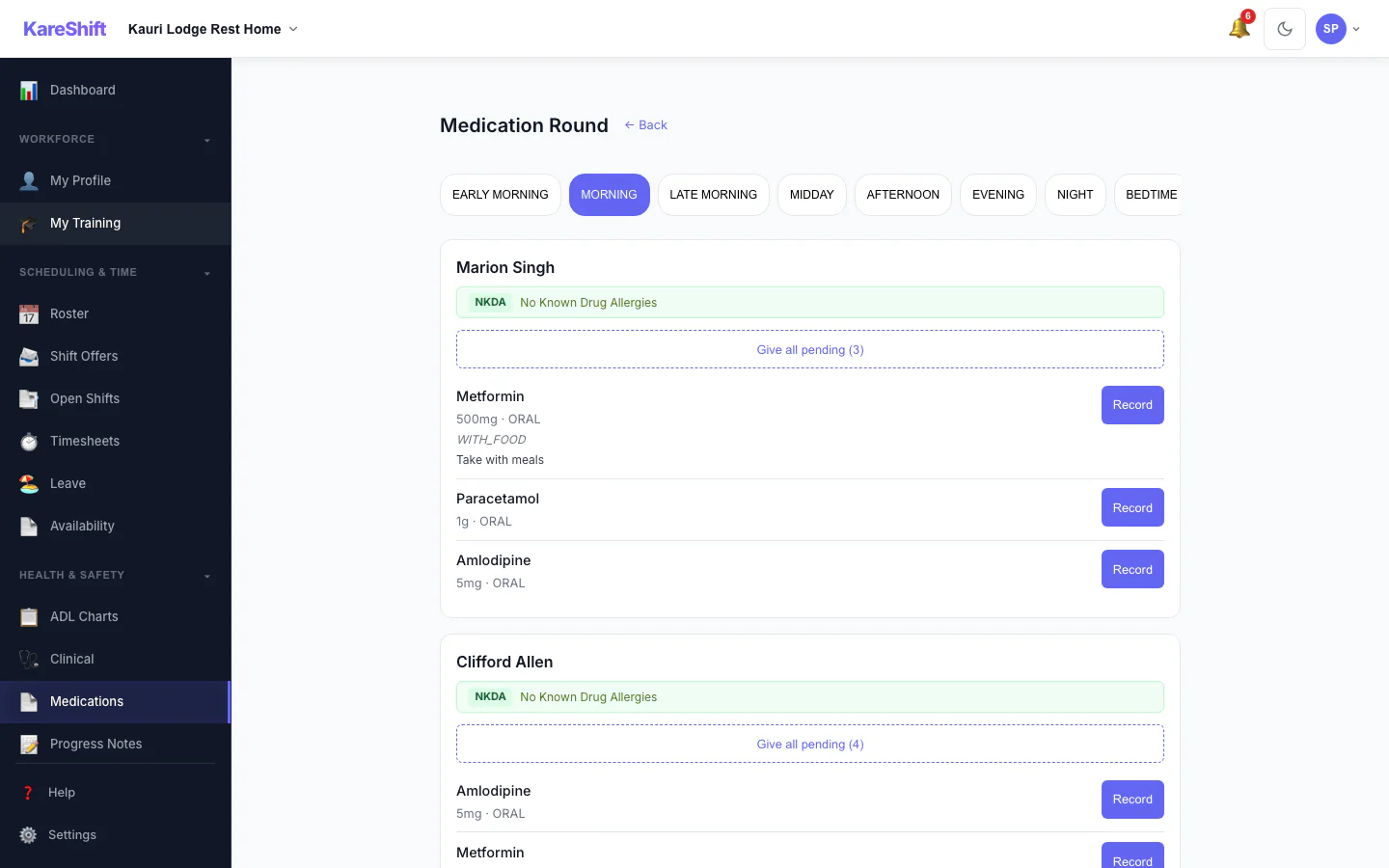This screenshot has width=1389, height=868.
Task: Click the KareShift logo
Action: point(65,29)
